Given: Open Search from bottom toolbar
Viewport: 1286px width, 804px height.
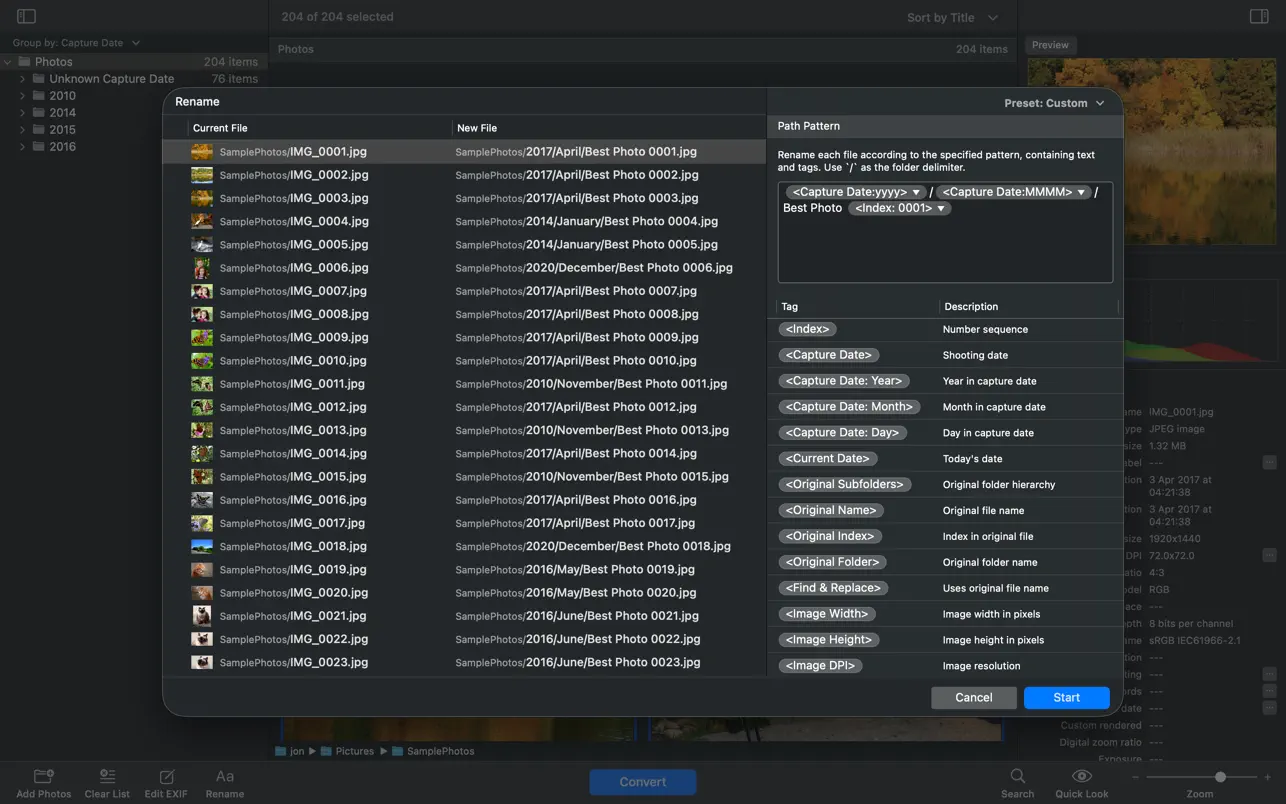Looking at the screenshot, I should tap(1017, 777).
